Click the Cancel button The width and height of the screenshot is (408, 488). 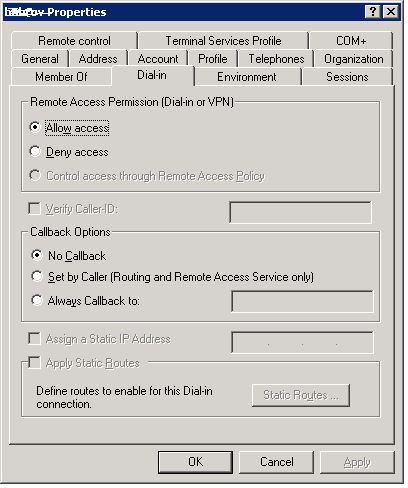277,462
